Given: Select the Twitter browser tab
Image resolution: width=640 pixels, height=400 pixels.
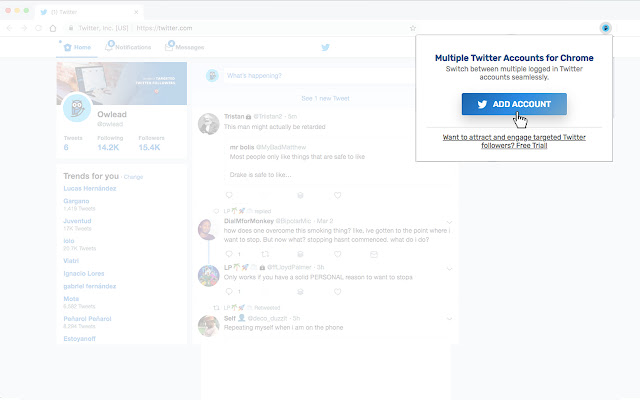Looking at the screenshot, I should click(x=88, y=12).
